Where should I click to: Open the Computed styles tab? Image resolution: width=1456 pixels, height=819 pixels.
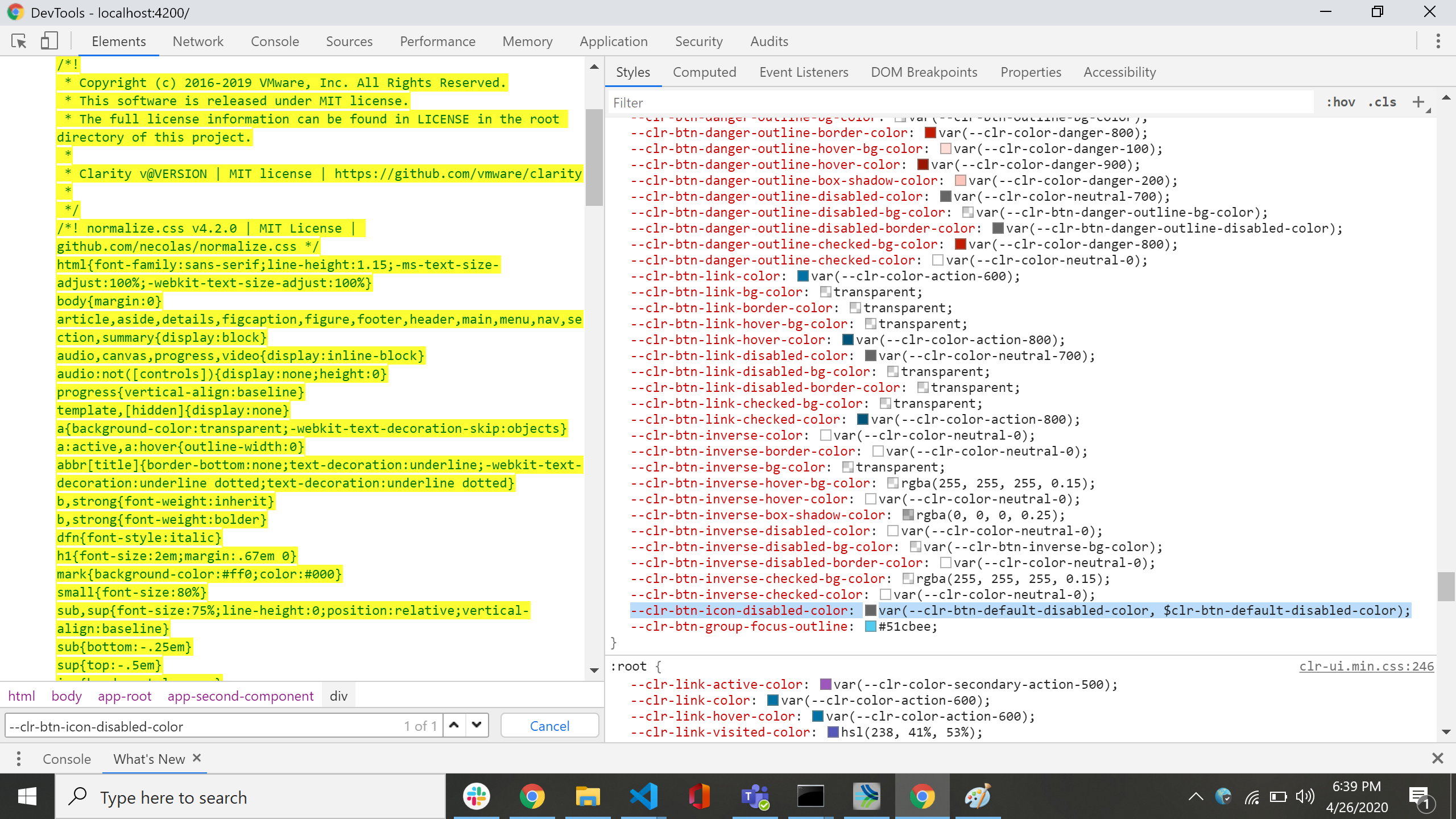pos(704,72)
